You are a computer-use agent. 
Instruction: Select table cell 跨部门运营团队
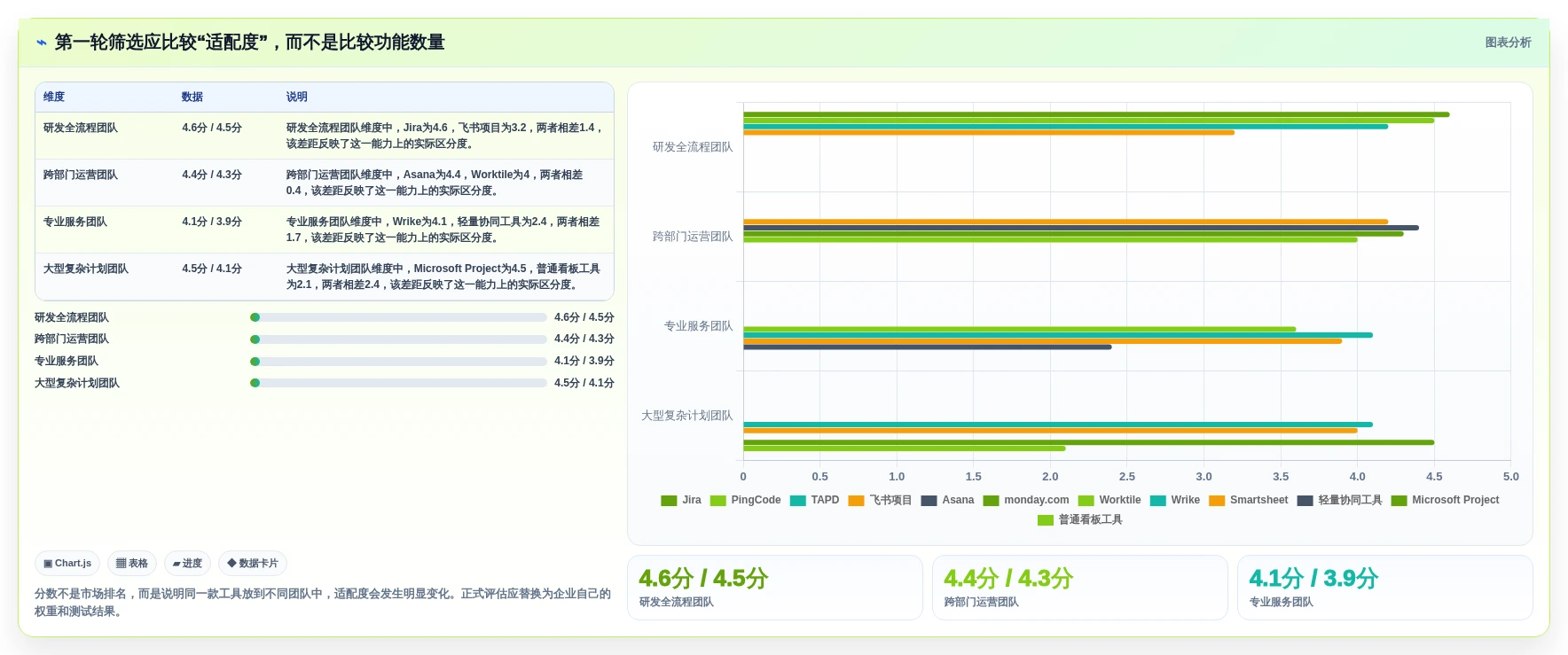[x=81, y=175]
